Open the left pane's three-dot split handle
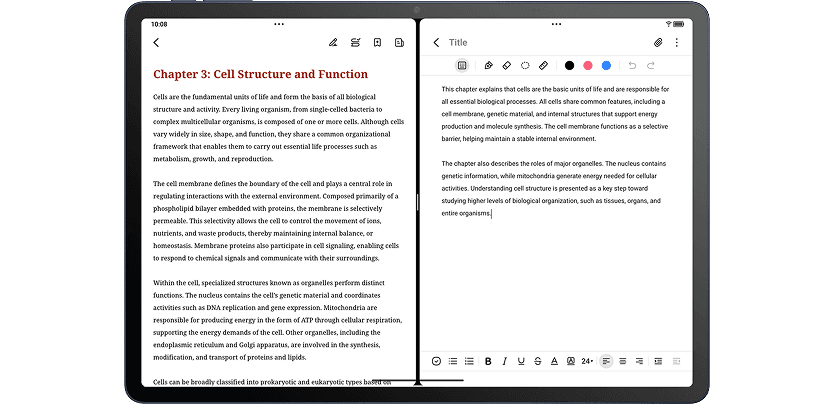The height and width of the screenshot is (404, 834). coord(279,24)
